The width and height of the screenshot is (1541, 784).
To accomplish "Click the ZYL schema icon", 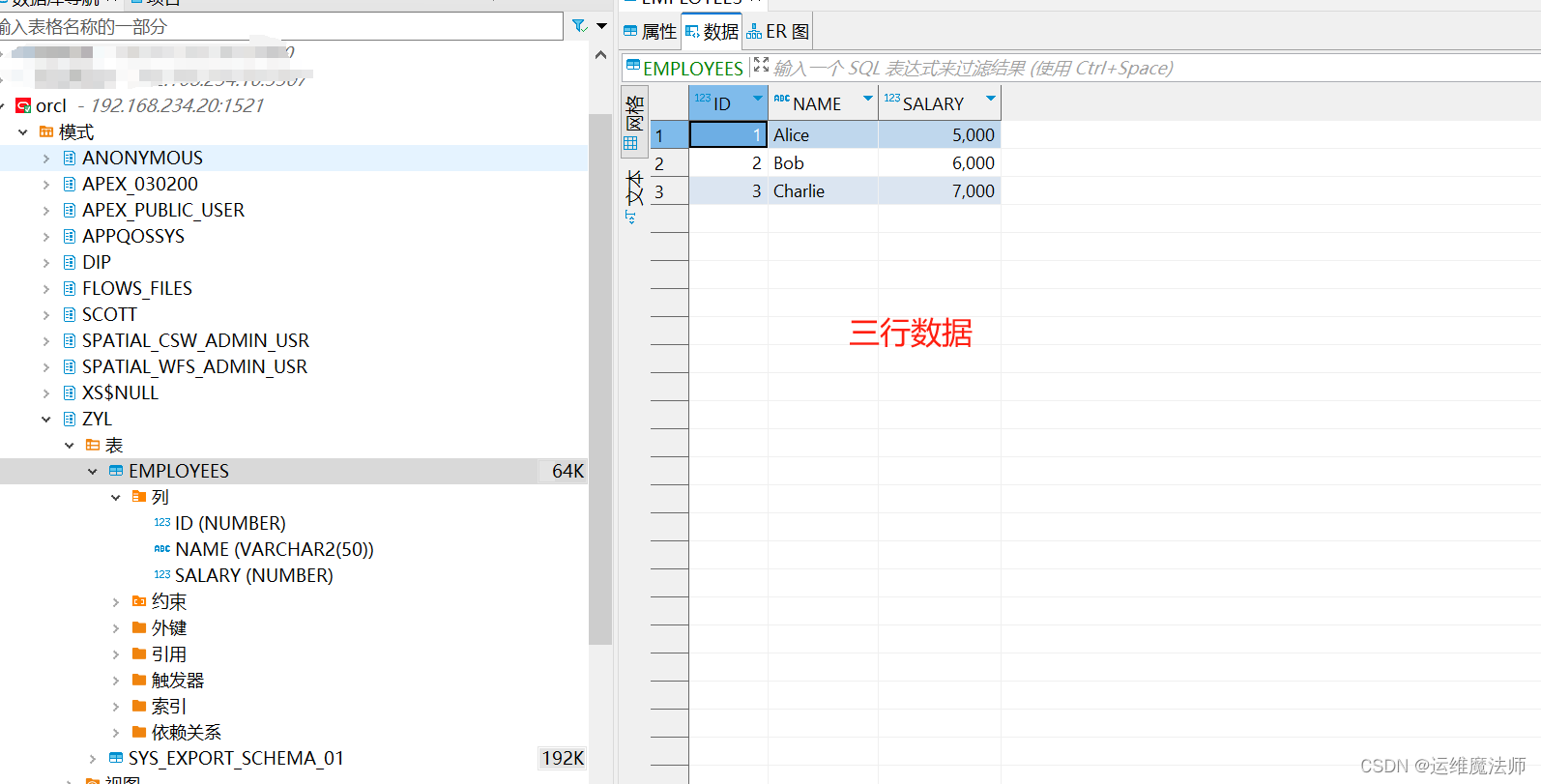I will [x=70, y=419].
